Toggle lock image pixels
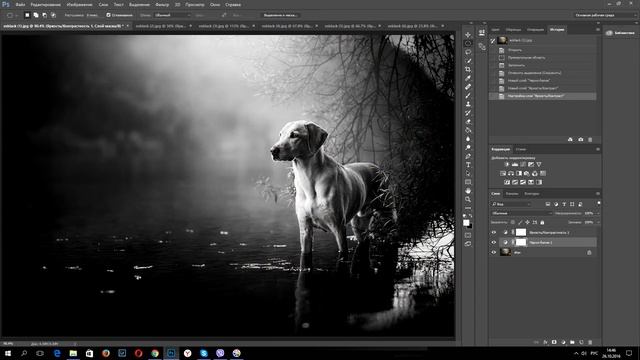 [520, 222]
